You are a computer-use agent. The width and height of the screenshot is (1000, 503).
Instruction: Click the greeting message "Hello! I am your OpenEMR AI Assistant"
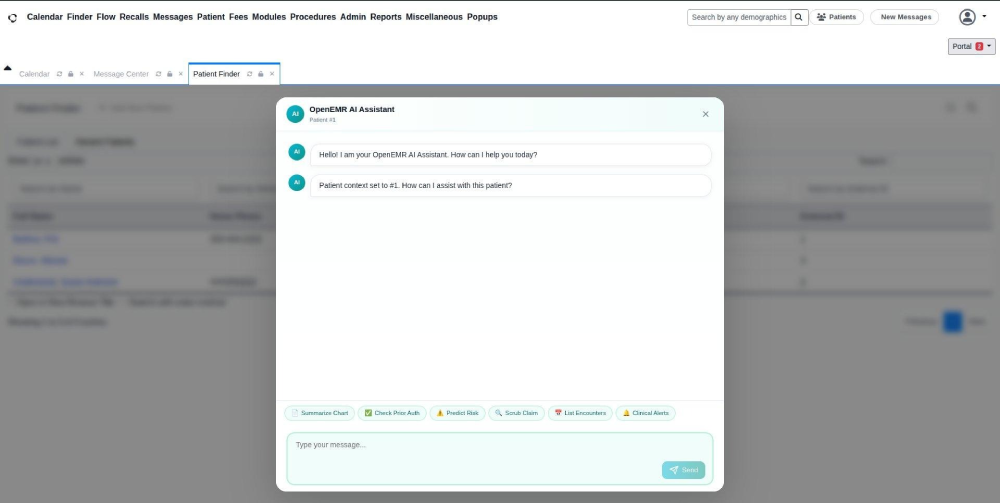pos(511,155)
